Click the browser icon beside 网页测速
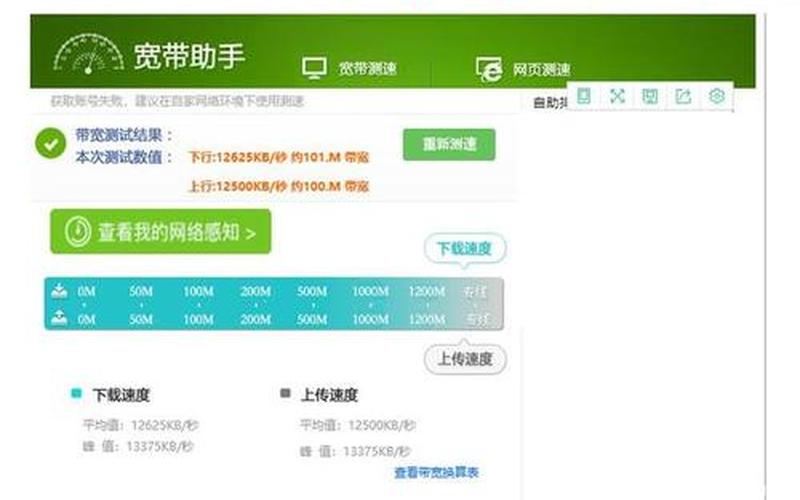Viewport: 800px width, 500px height. coord(489,69)
